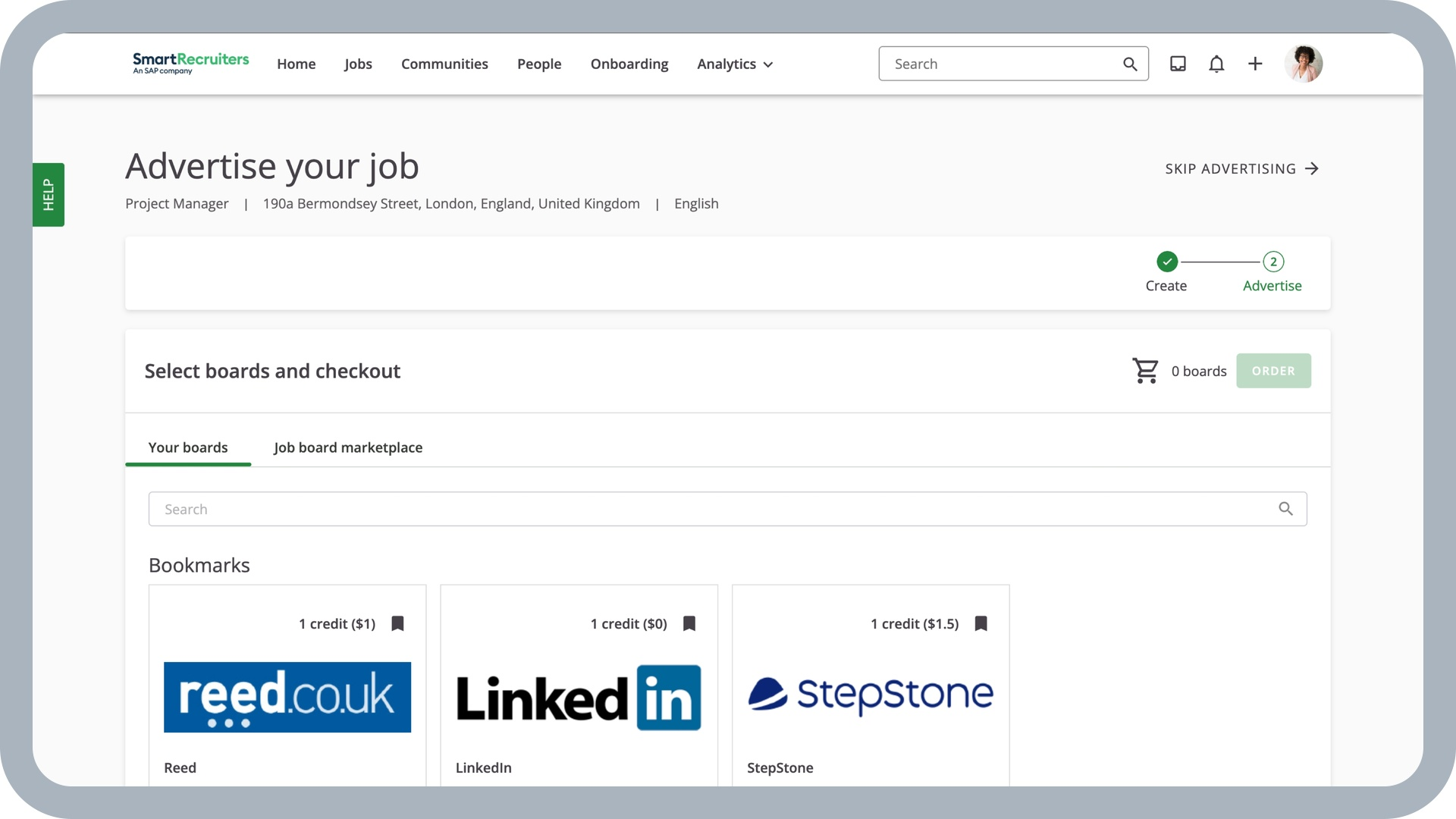Image resolution: width=1456 pixels, height=819 pixels.
Task: Open the inbox messages icon
Action: 1178,64
